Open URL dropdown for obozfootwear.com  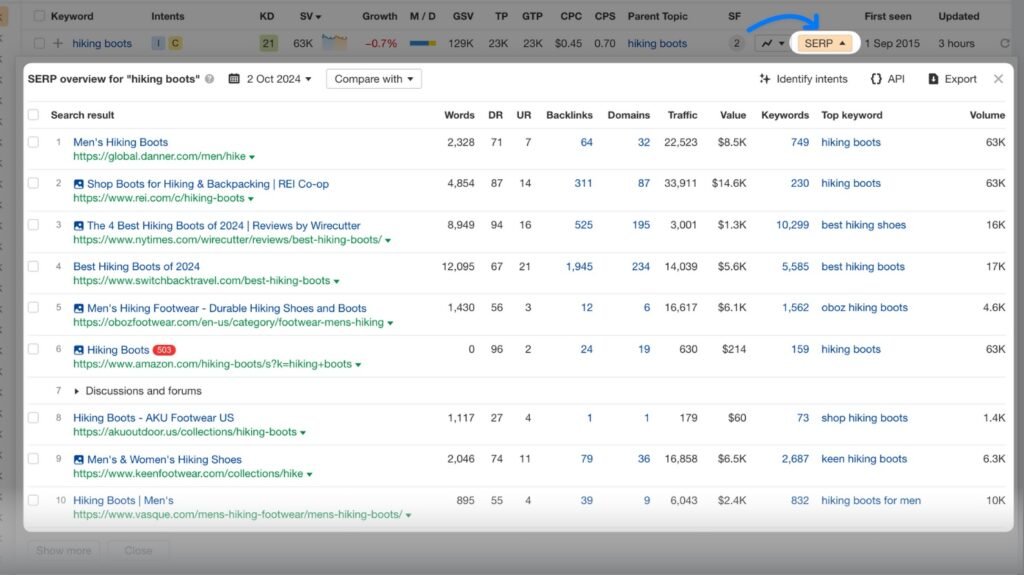pos(390,323)
